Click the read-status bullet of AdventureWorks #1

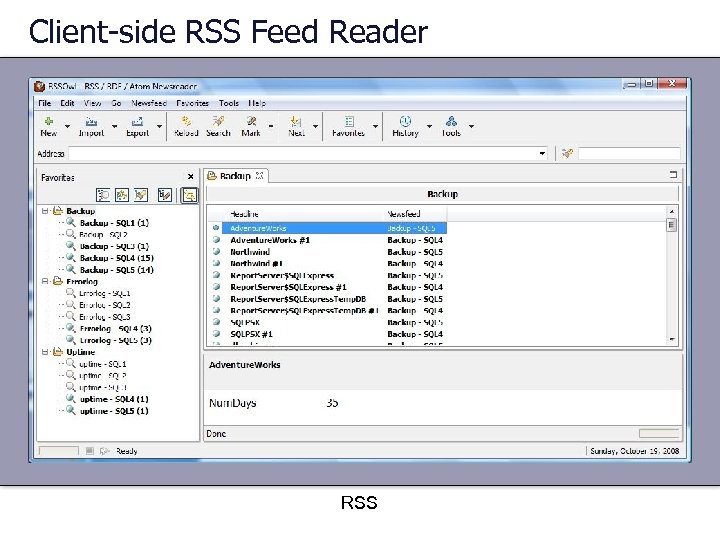click(216, 240)
